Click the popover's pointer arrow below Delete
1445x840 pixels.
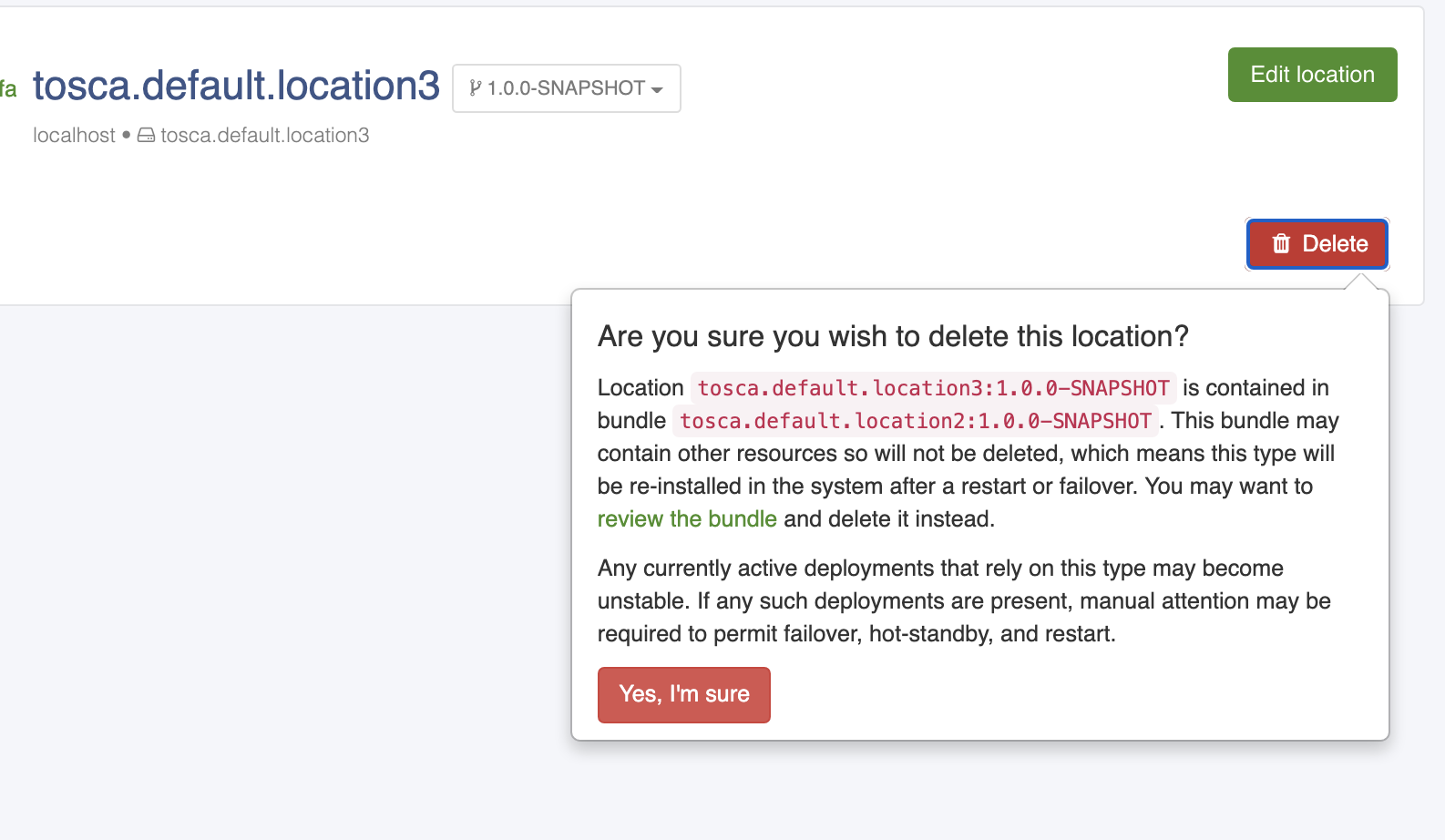tap(1362, 282)
